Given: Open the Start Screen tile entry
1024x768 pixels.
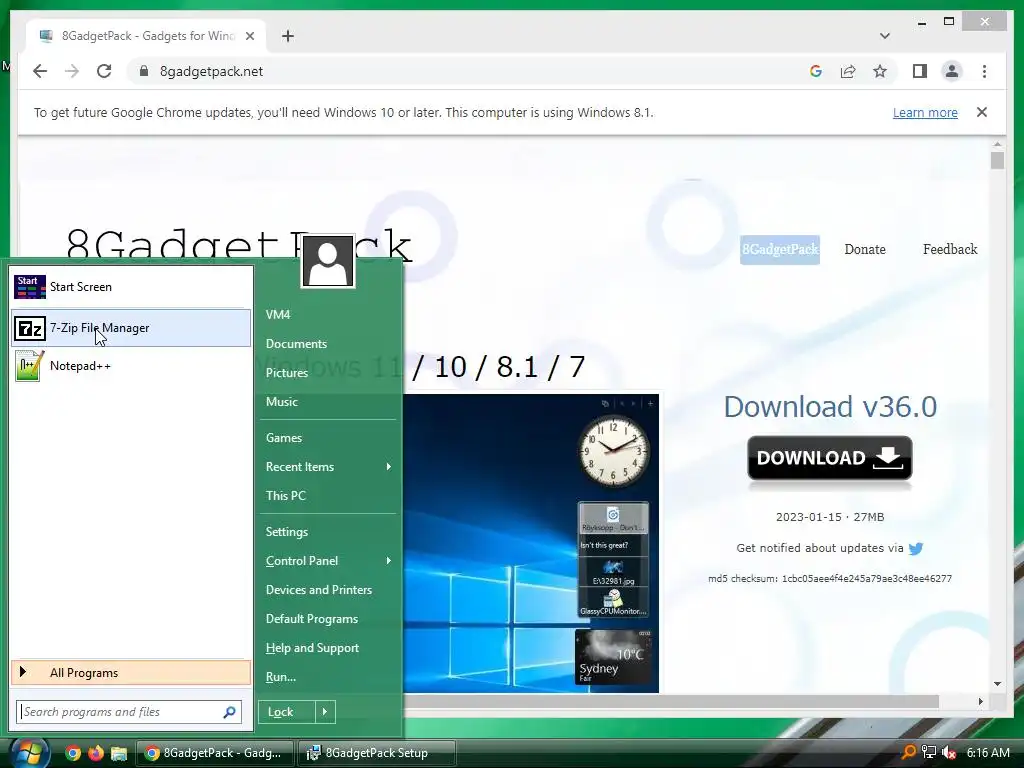Looking at the screenshot, I should tap(131, 287).
